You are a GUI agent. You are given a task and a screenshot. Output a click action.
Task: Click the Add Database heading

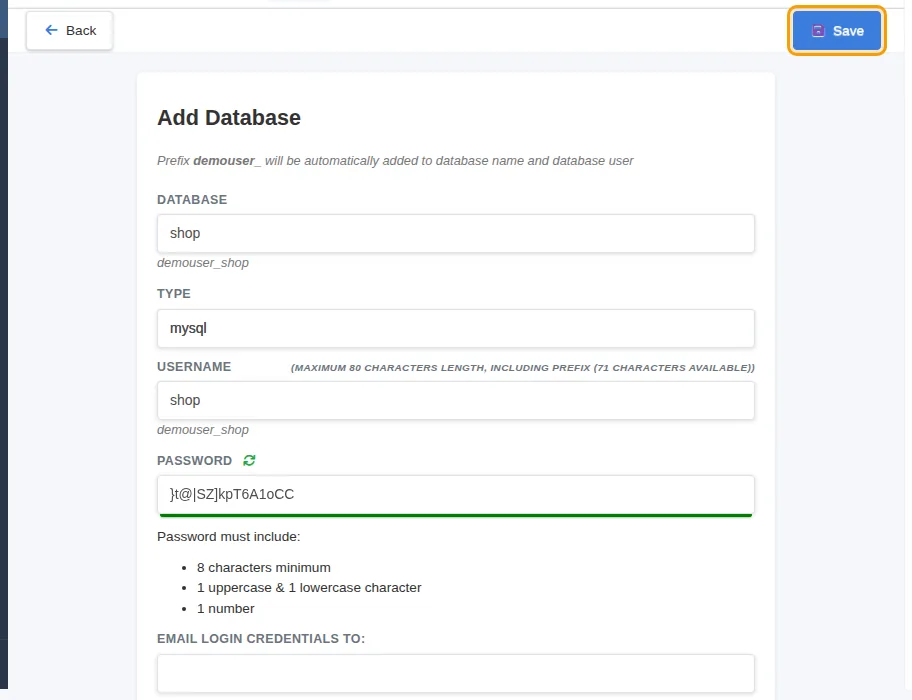(x=229, y=117)
